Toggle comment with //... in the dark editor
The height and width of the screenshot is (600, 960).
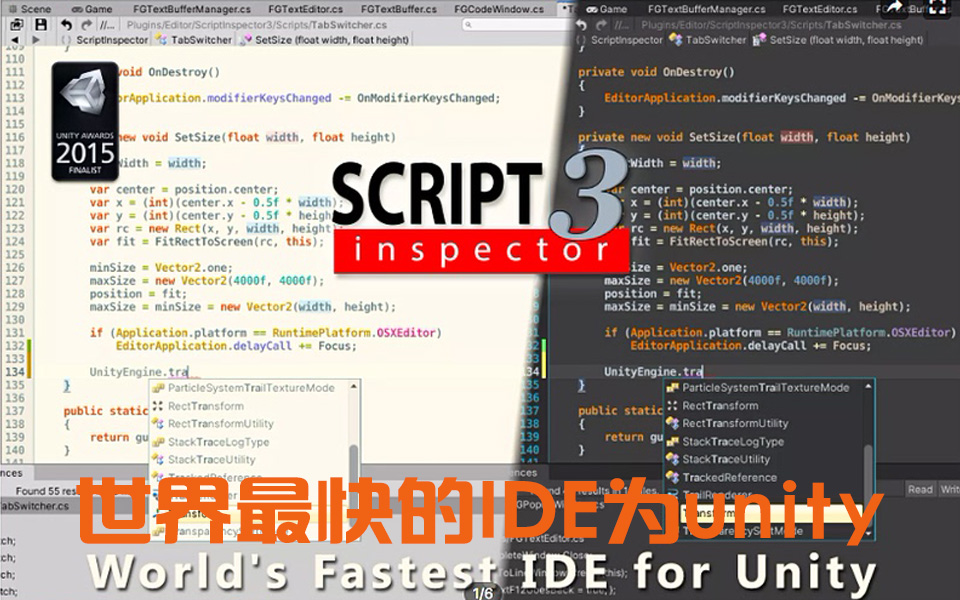point(622,25)
